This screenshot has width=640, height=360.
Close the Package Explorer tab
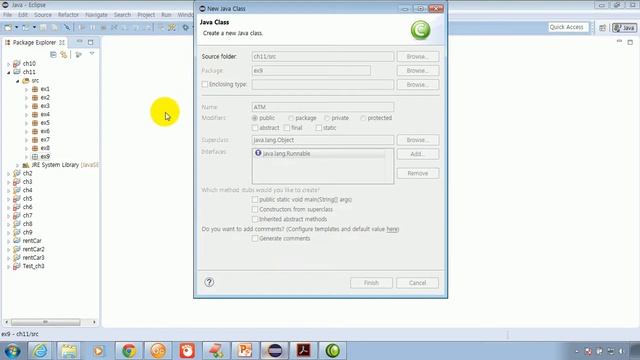[62, 42]
